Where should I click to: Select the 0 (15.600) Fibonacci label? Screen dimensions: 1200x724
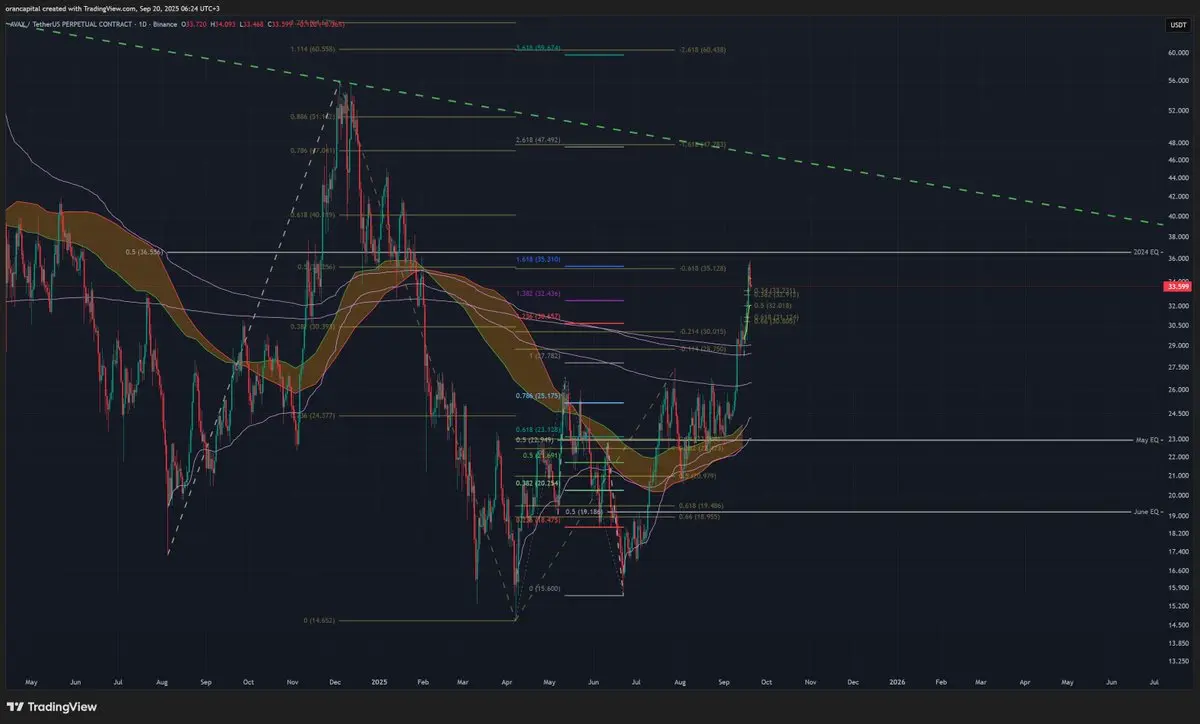(x=547, y=589)
